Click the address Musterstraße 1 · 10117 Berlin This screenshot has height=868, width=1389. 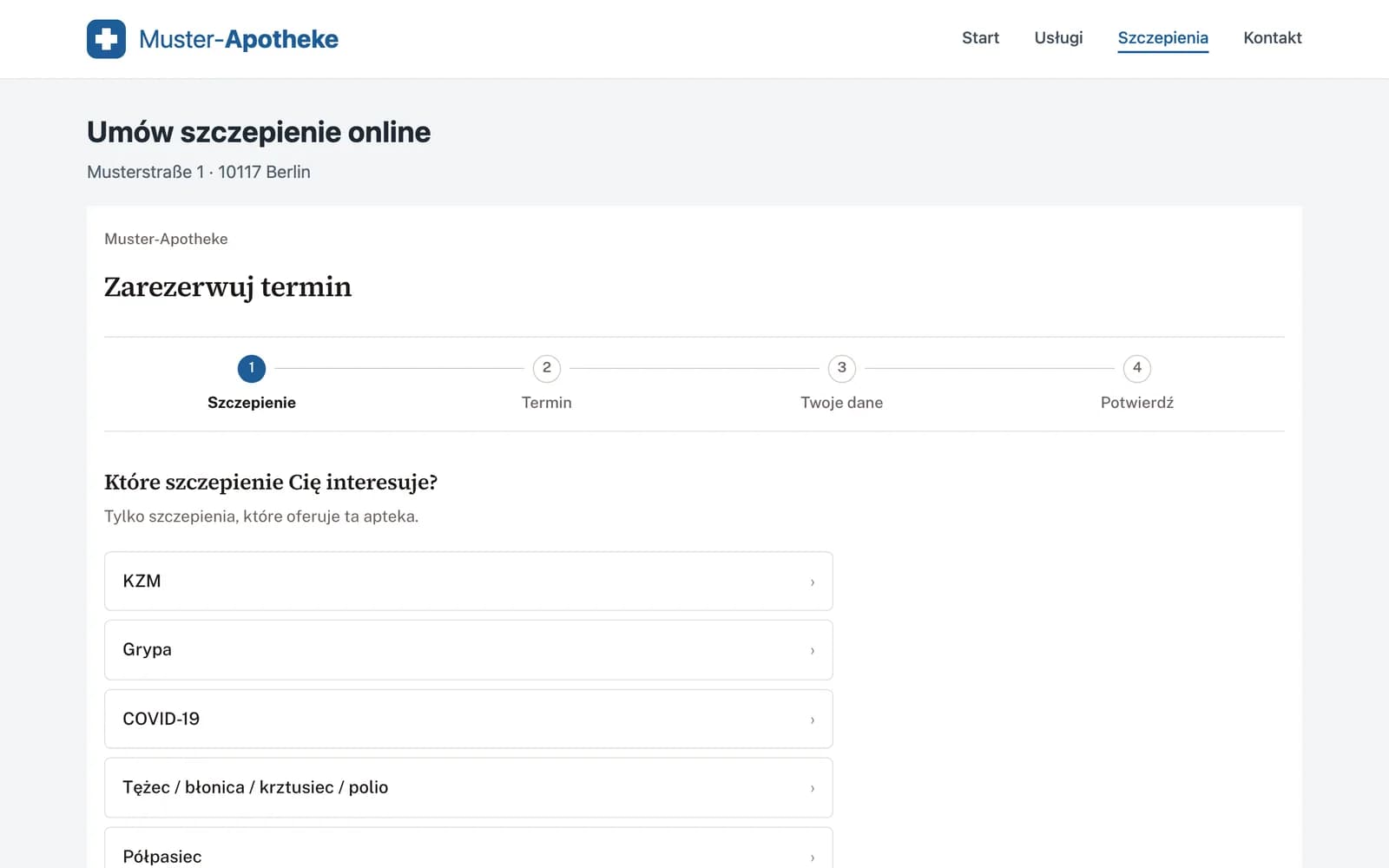coord(199,172)
